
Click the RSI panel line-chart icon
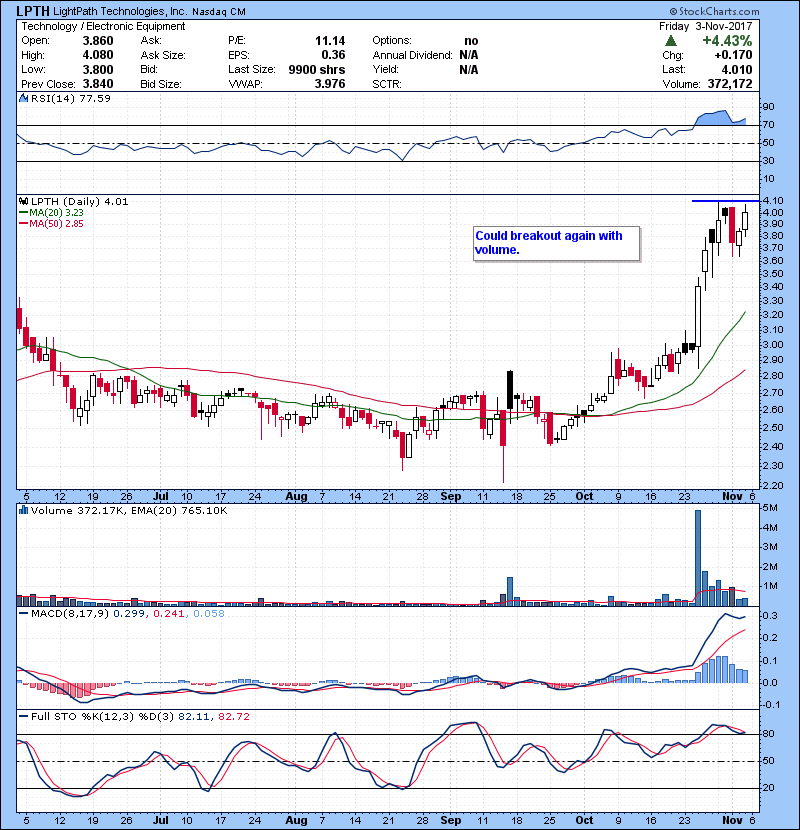(x=23, y=98)
